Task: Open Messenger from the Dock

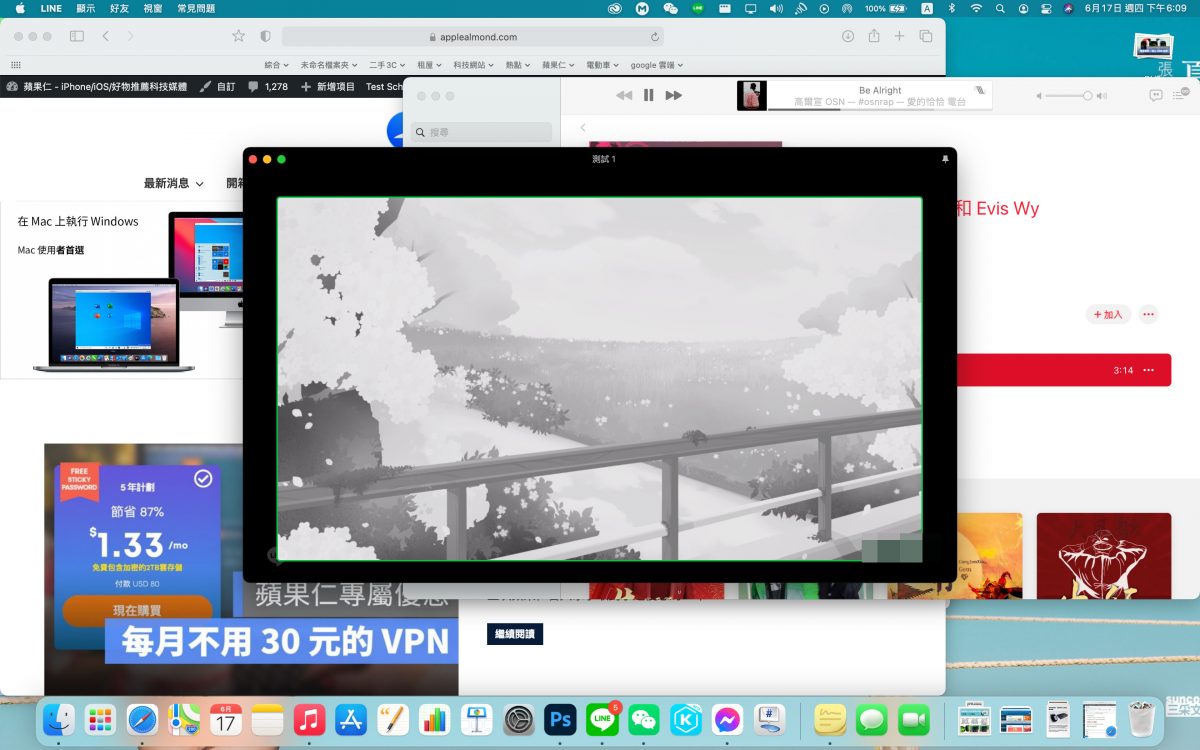Action: [727, 719]
